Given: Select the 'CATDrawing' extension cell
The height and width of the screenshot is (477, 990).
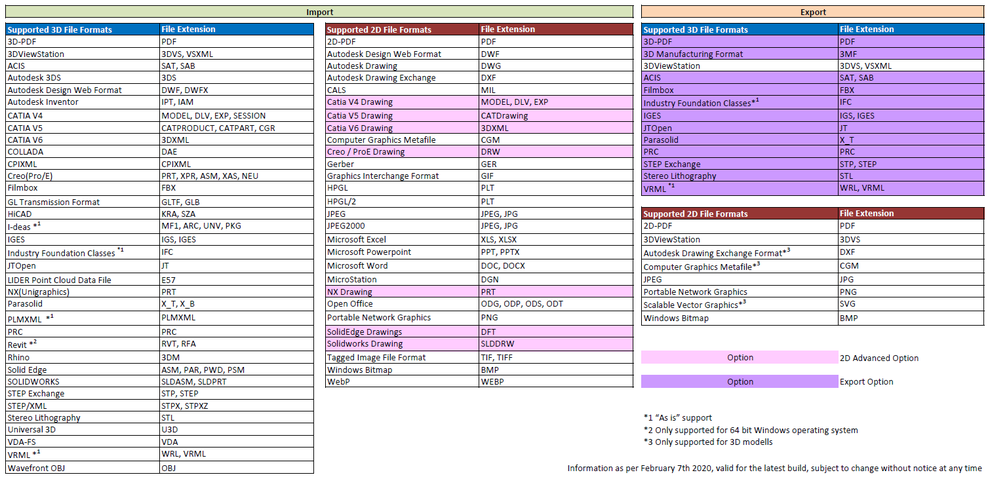Looking at the screenshot, I should click(556, 116).
